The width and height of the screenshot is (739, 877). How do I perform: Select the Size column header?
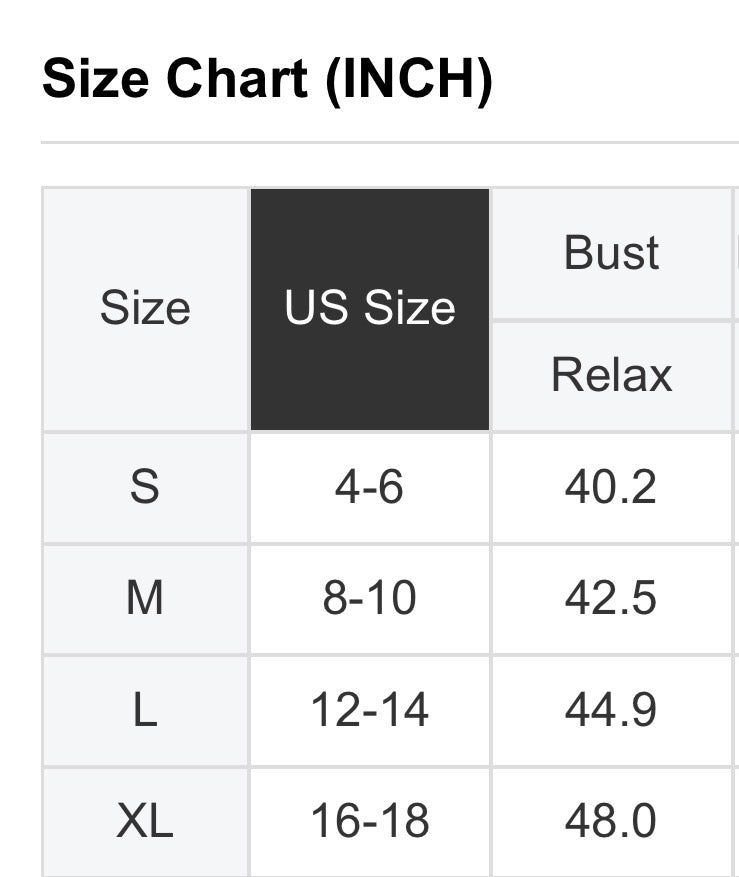point(145,309)
